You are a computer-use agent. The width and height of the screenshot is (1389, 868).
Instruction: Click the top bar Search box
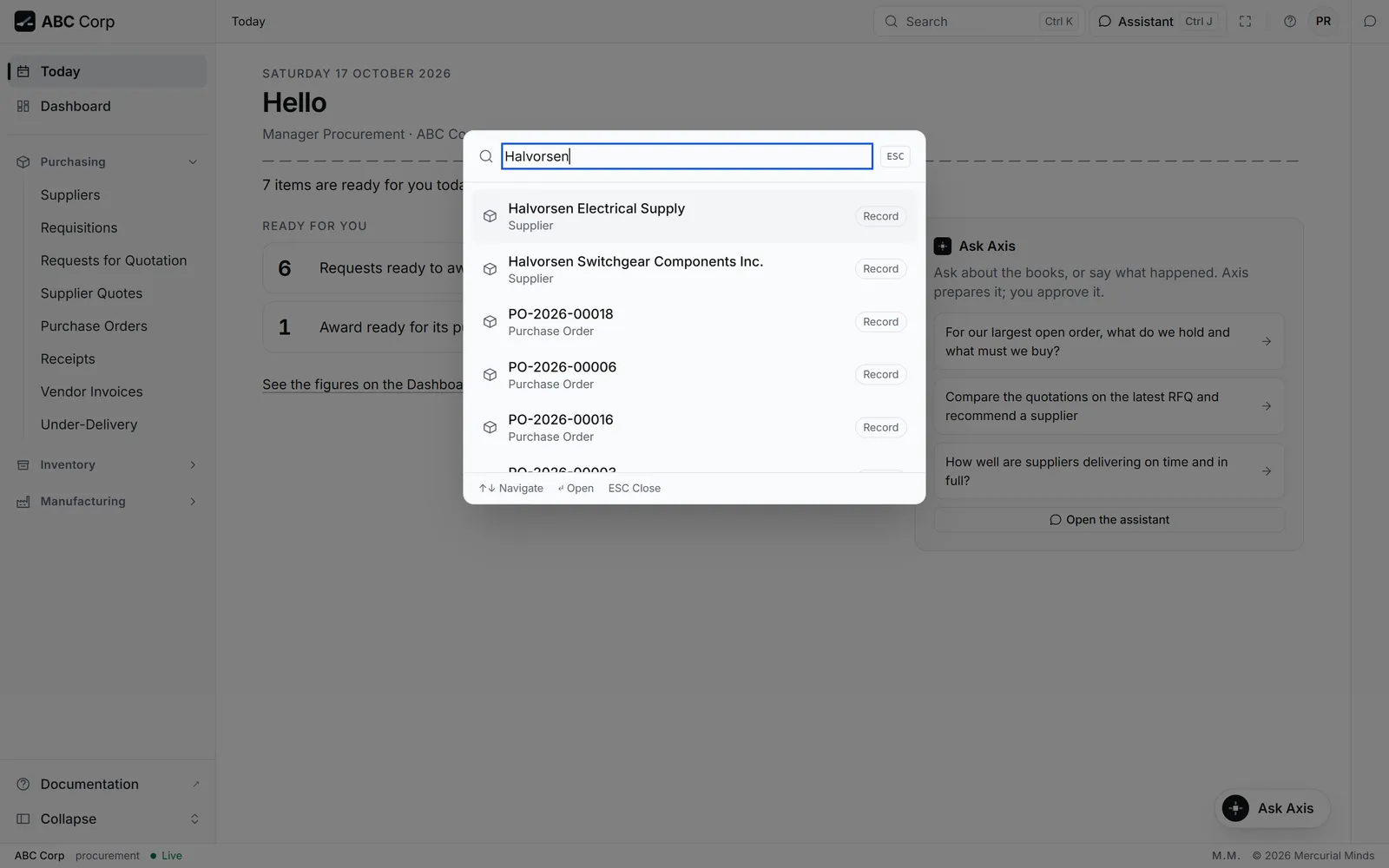tap(979, 22)
